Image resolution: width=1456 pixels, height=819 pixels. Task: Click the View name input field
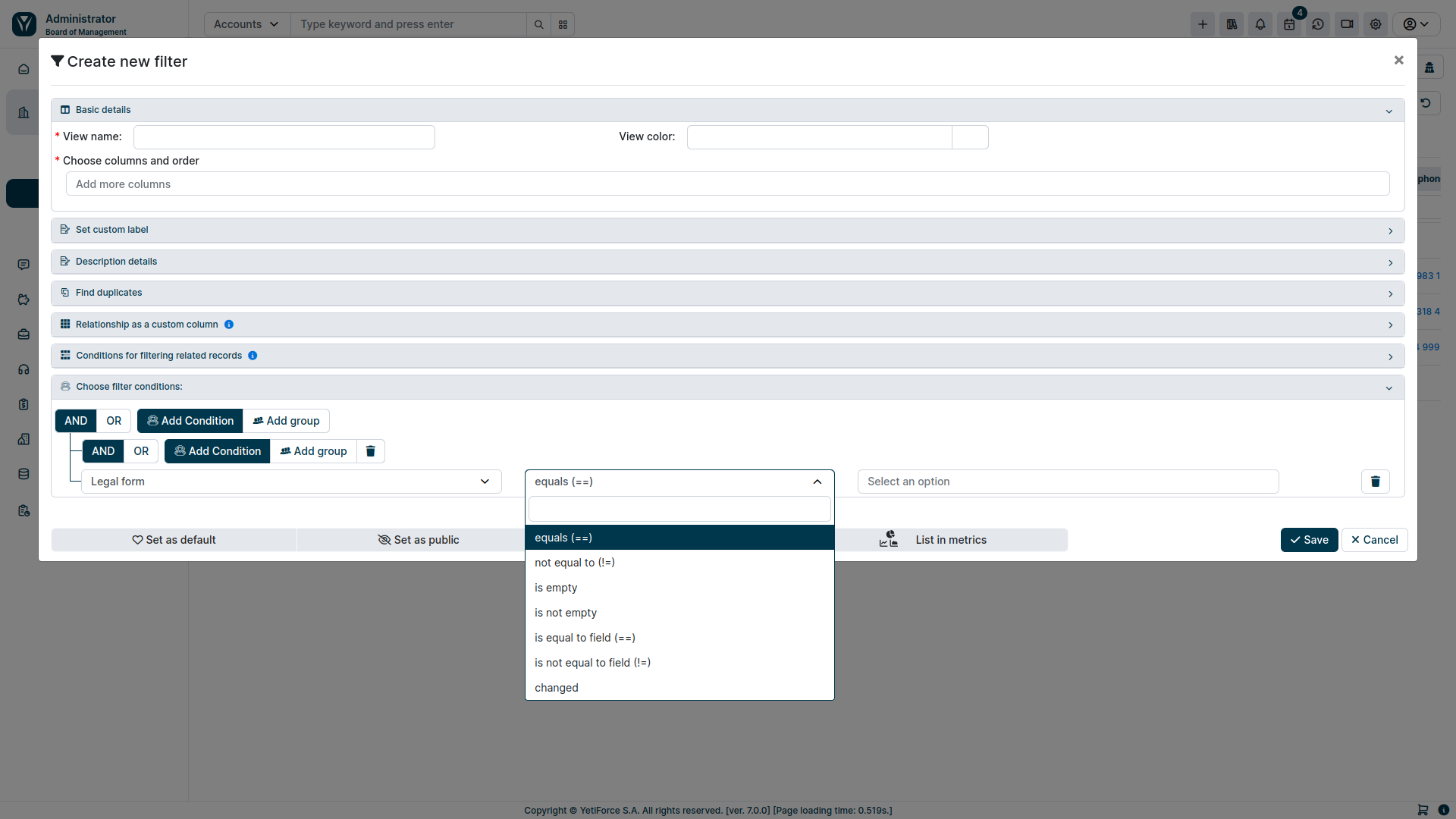283,137
